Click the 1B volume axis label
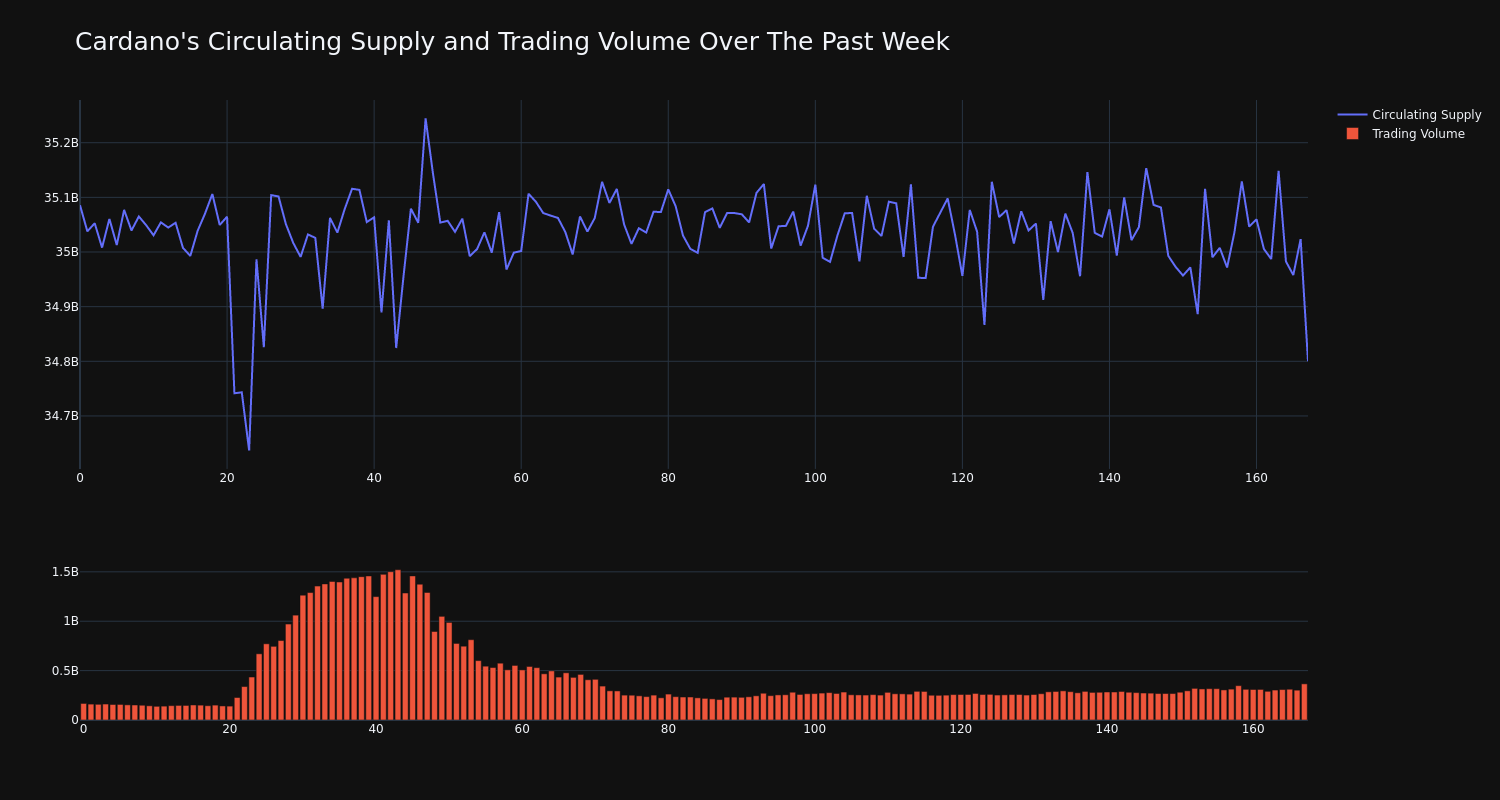Image resolution: width=1500 pixels, height=800 pixels. point(70,621)
